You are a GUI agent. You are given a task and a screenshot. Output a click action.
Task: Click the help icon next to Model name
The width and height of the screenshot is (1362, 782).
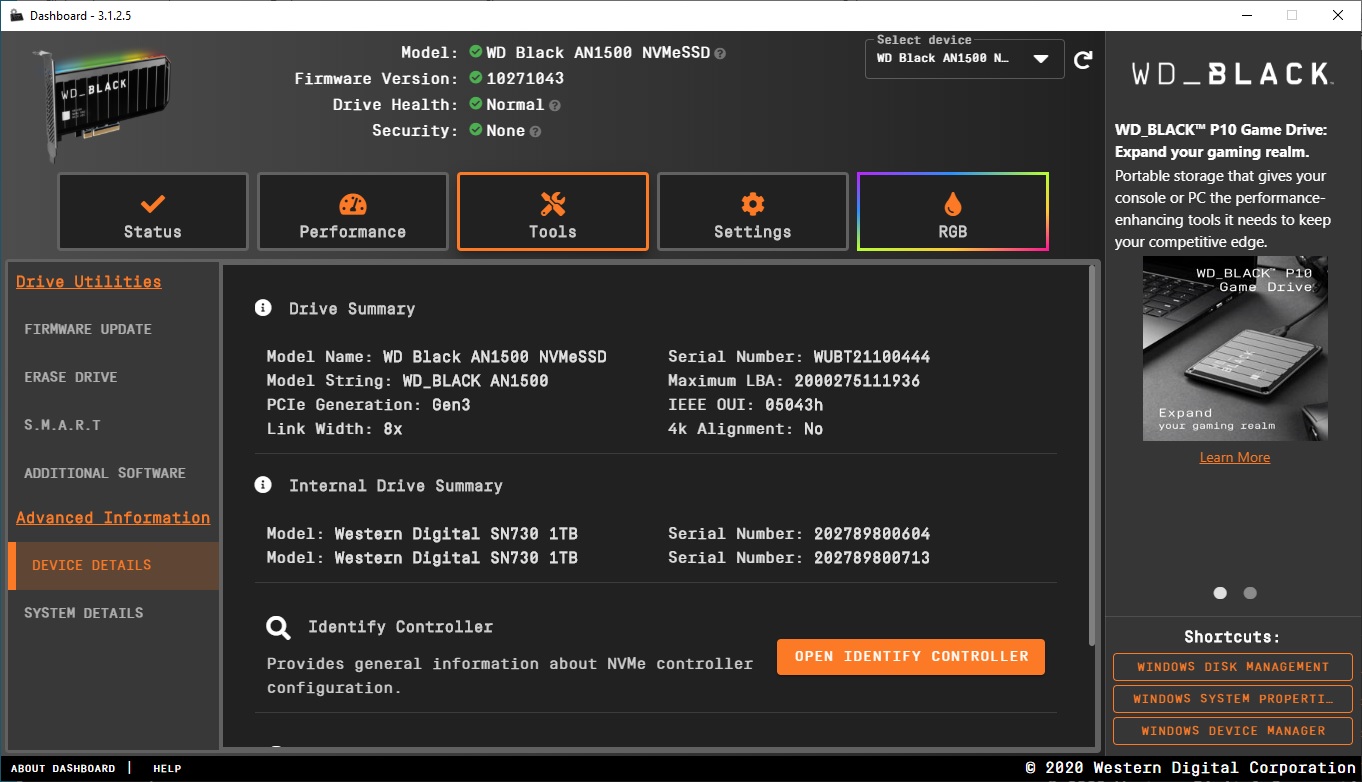coord(720,53)
